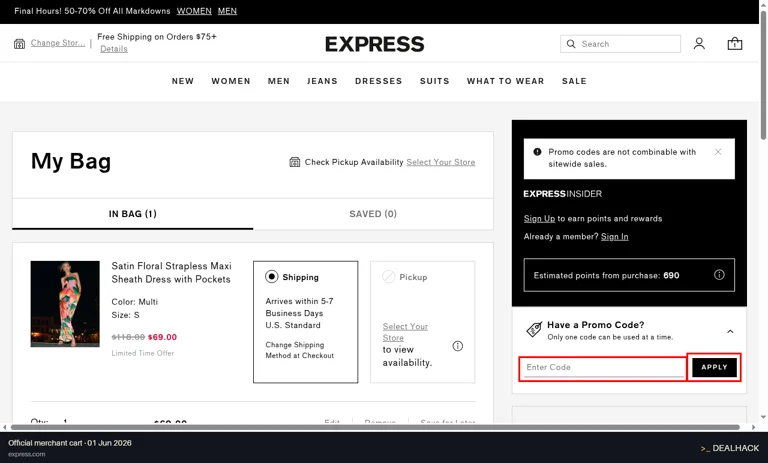Click the Limited Time Offer label
Image resolution: width=768 pixels, height=463 pixels.
point(143,353)
